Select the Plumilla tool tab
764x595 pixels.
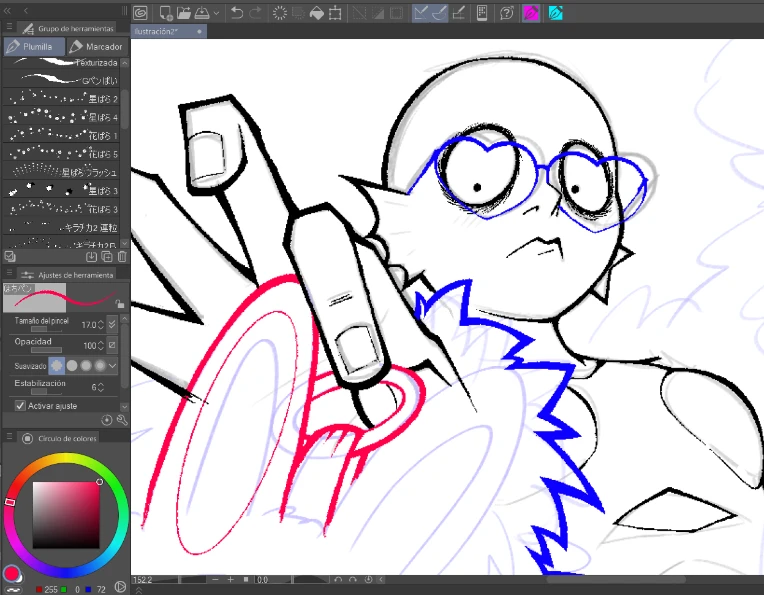pyautogui.click(x=34, y=47)
